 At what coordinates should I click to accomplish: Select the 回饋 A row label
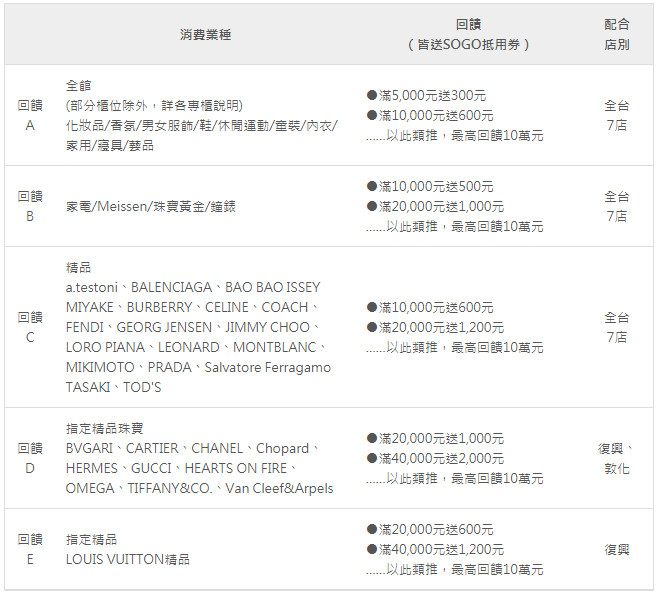[30, 115]
